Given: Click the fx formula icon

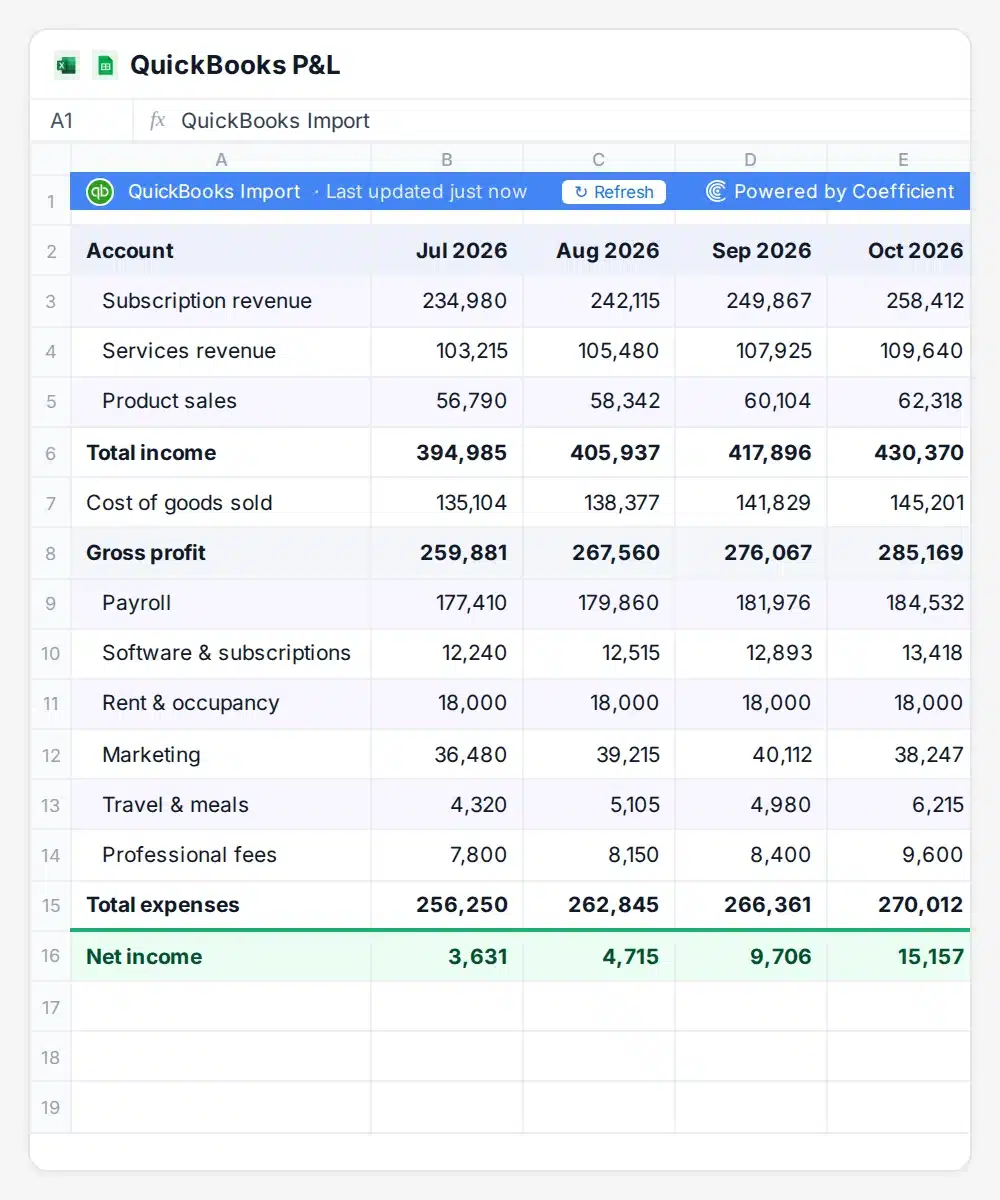Looking at the screenshot, I should (x=157, y=121).
